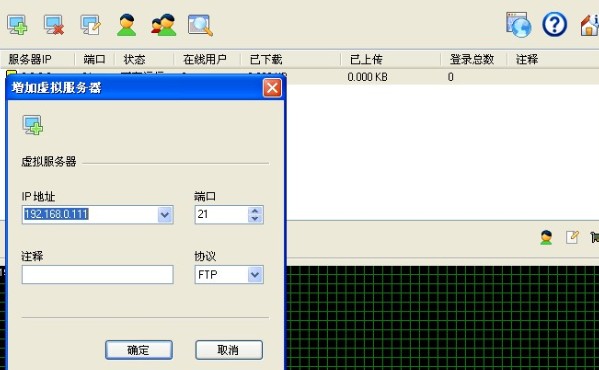The image size is (599, 370).
Task: Increase the port number with up arrow
Action: [x=255, y=210]
